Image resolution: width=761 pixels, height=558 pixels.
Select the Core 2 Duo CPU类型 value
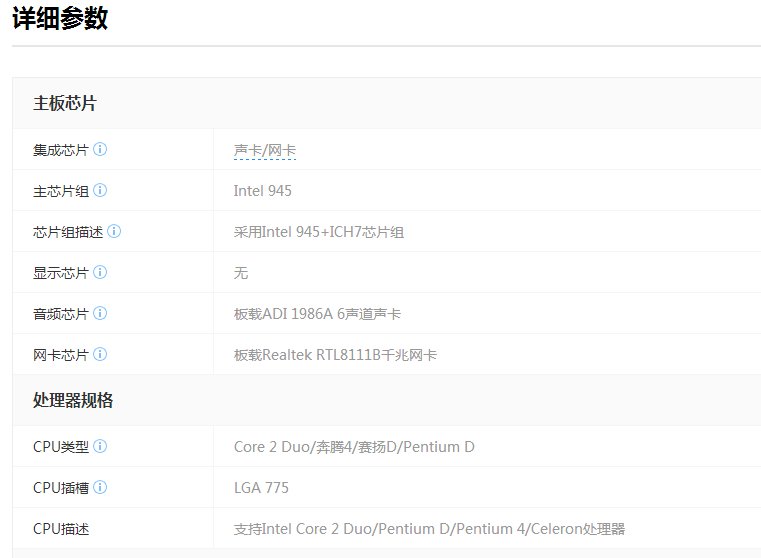tap(354, 447)
